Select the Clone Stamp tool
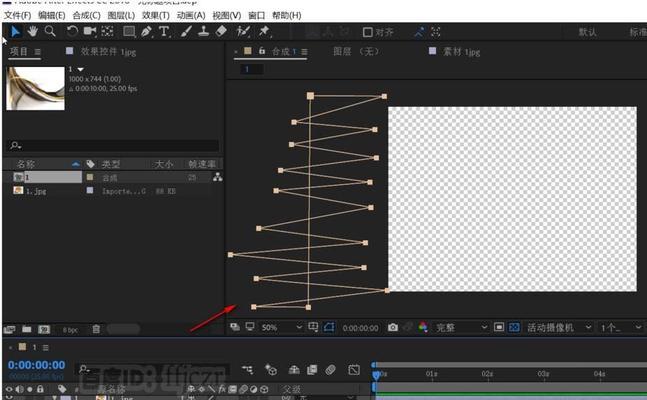The width and height of the screenshot is (647, 400). [203, 31]
